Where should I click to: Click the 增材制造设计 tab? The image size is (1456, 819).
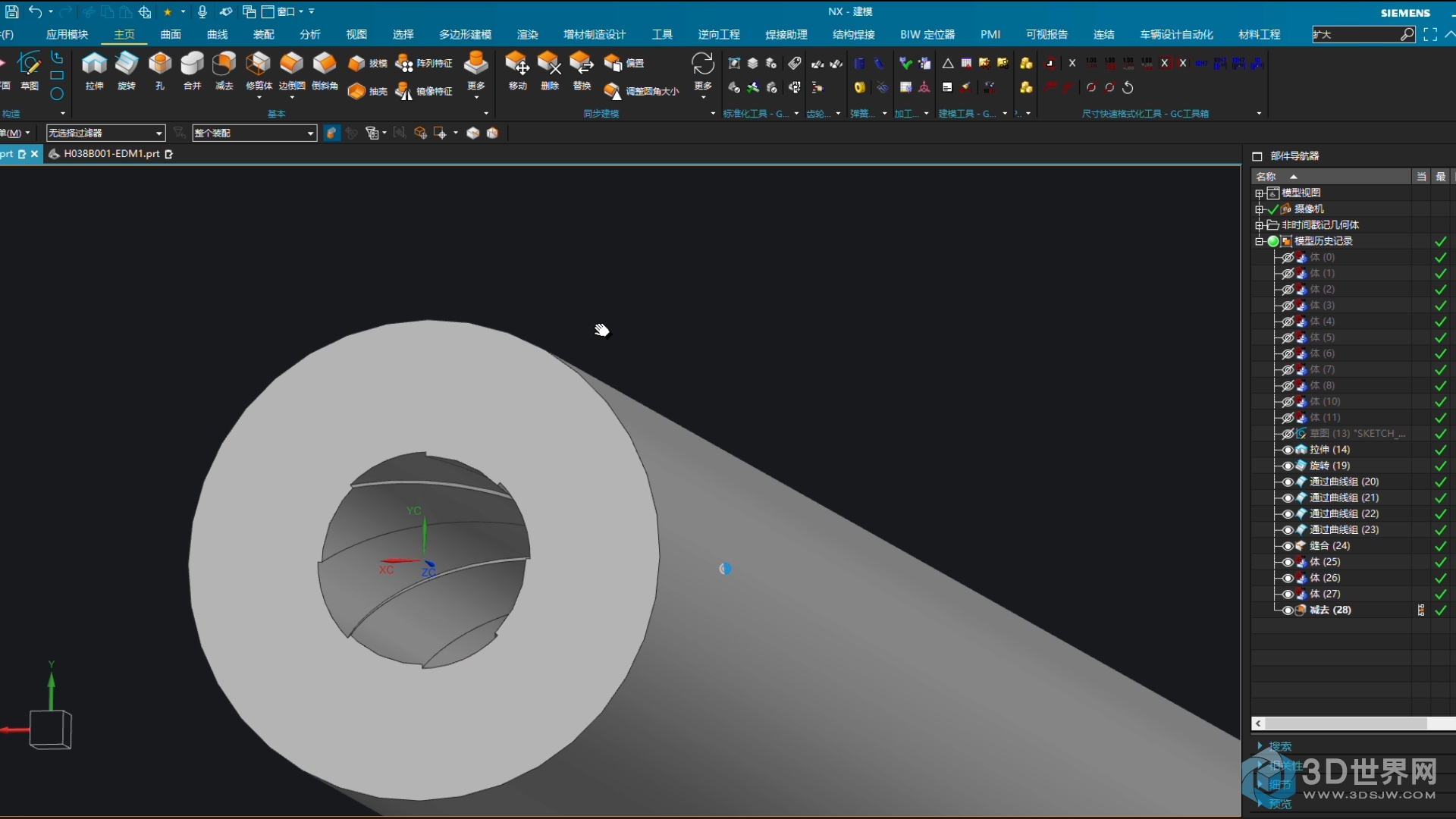point(595,35)
